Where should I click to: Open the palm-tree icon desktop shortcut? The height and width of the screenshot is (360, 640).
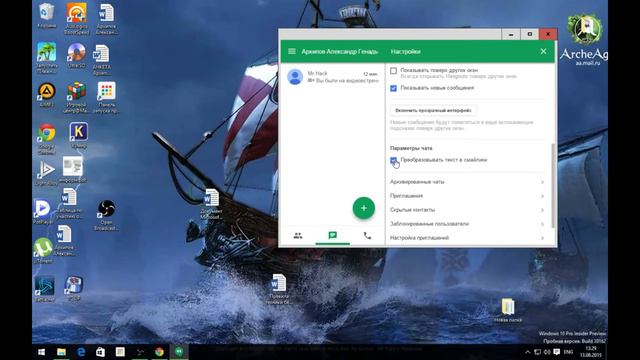[47, 58]
